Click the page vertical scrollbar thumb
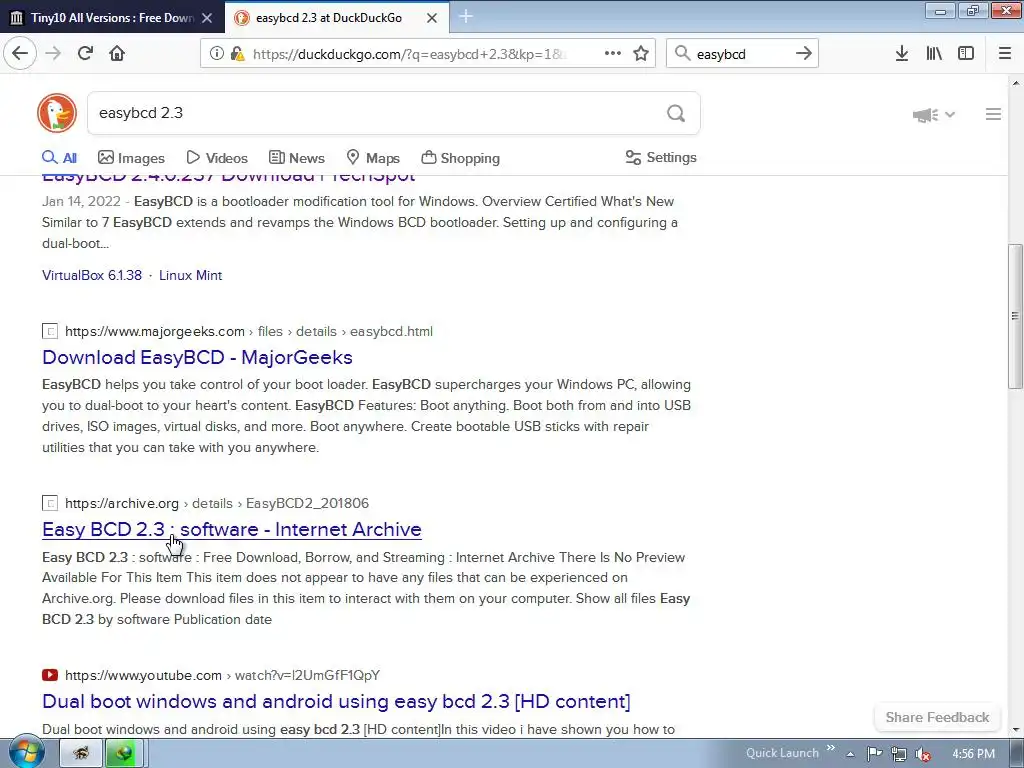 (x=1015, y=316)
